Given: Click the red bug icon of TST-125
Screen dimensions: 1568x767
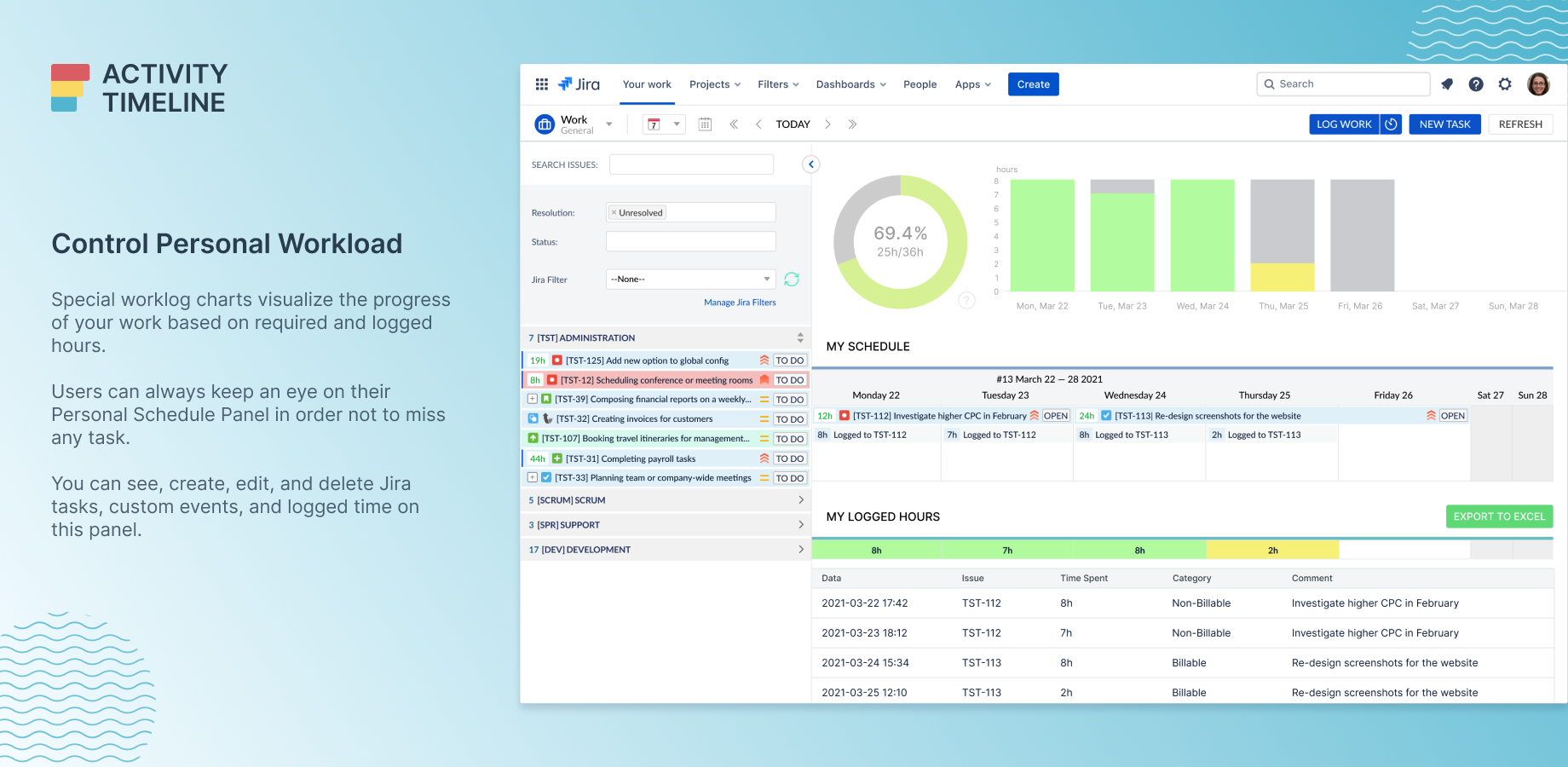Looking at the screenshot, I should 557,360.
